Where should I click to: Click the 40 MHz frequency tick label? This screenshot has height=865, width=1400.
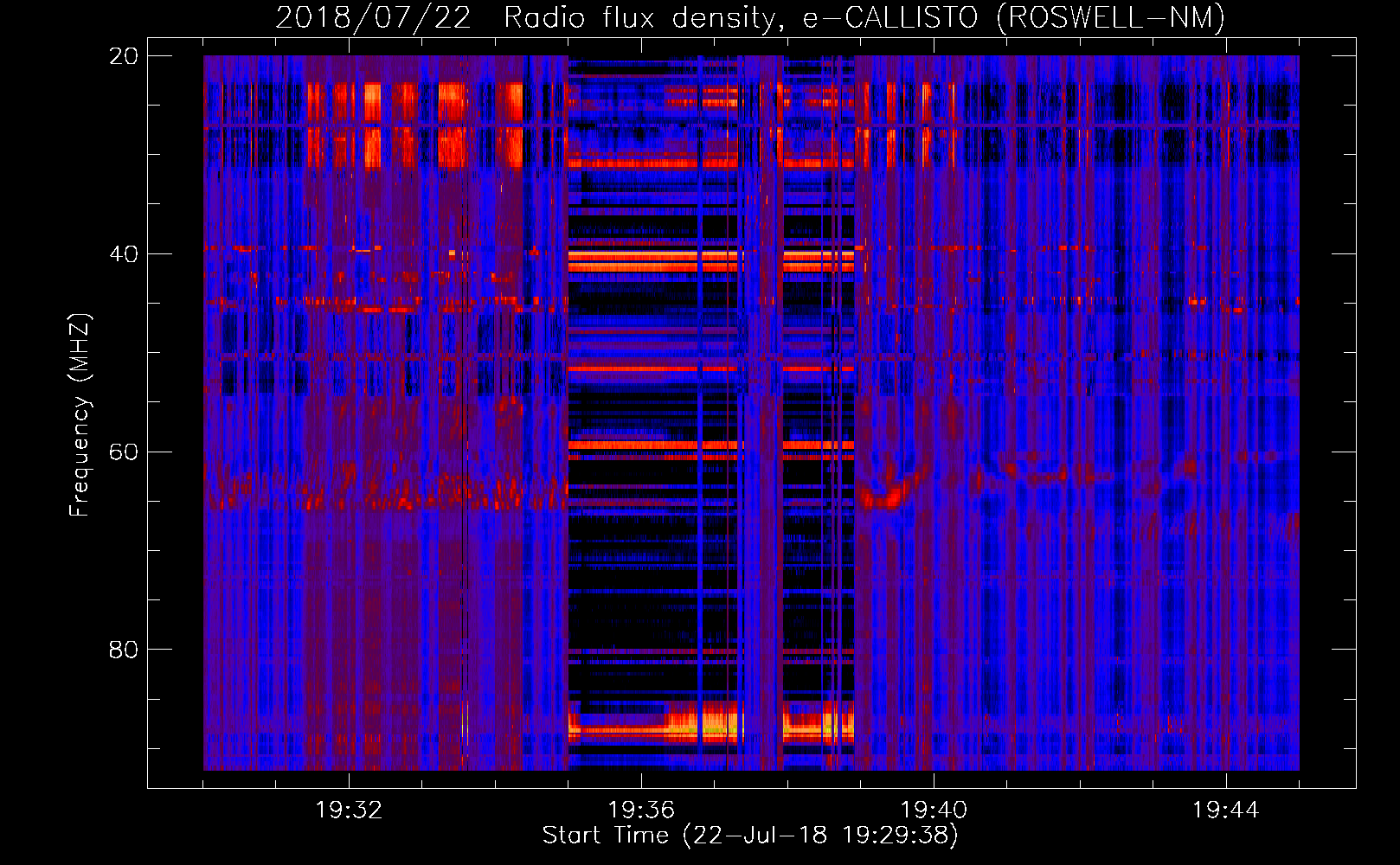(x=124, y=254)
